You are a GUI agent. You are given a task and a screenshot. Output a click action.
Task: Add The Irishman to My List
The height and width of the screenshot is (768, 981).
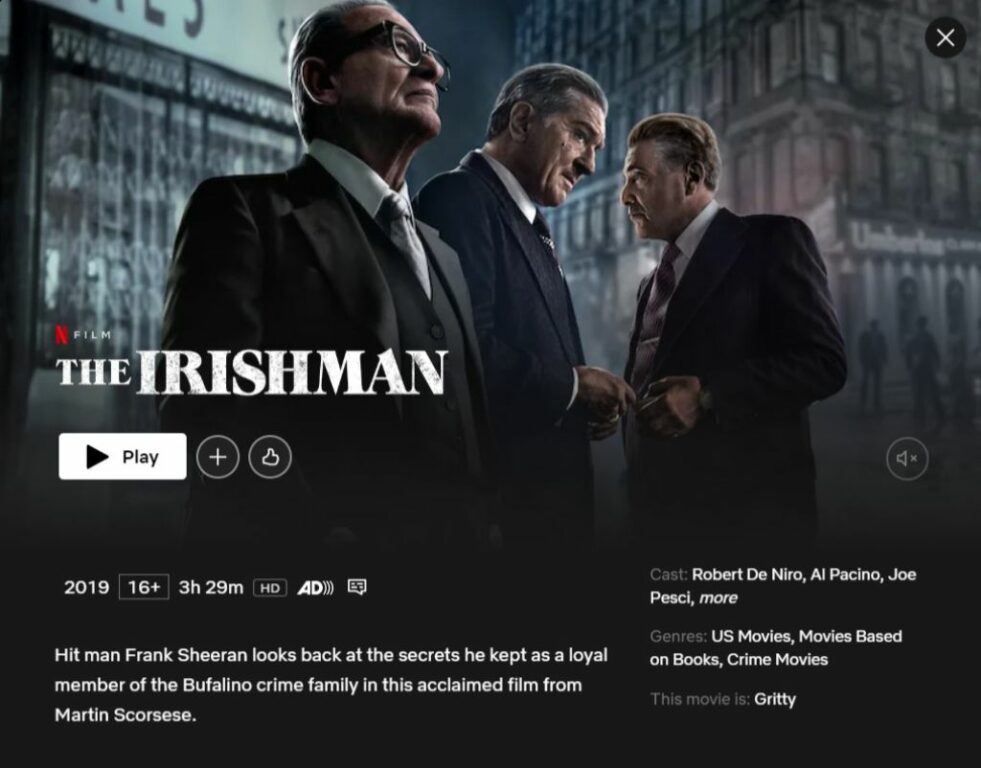pos(218,457)
